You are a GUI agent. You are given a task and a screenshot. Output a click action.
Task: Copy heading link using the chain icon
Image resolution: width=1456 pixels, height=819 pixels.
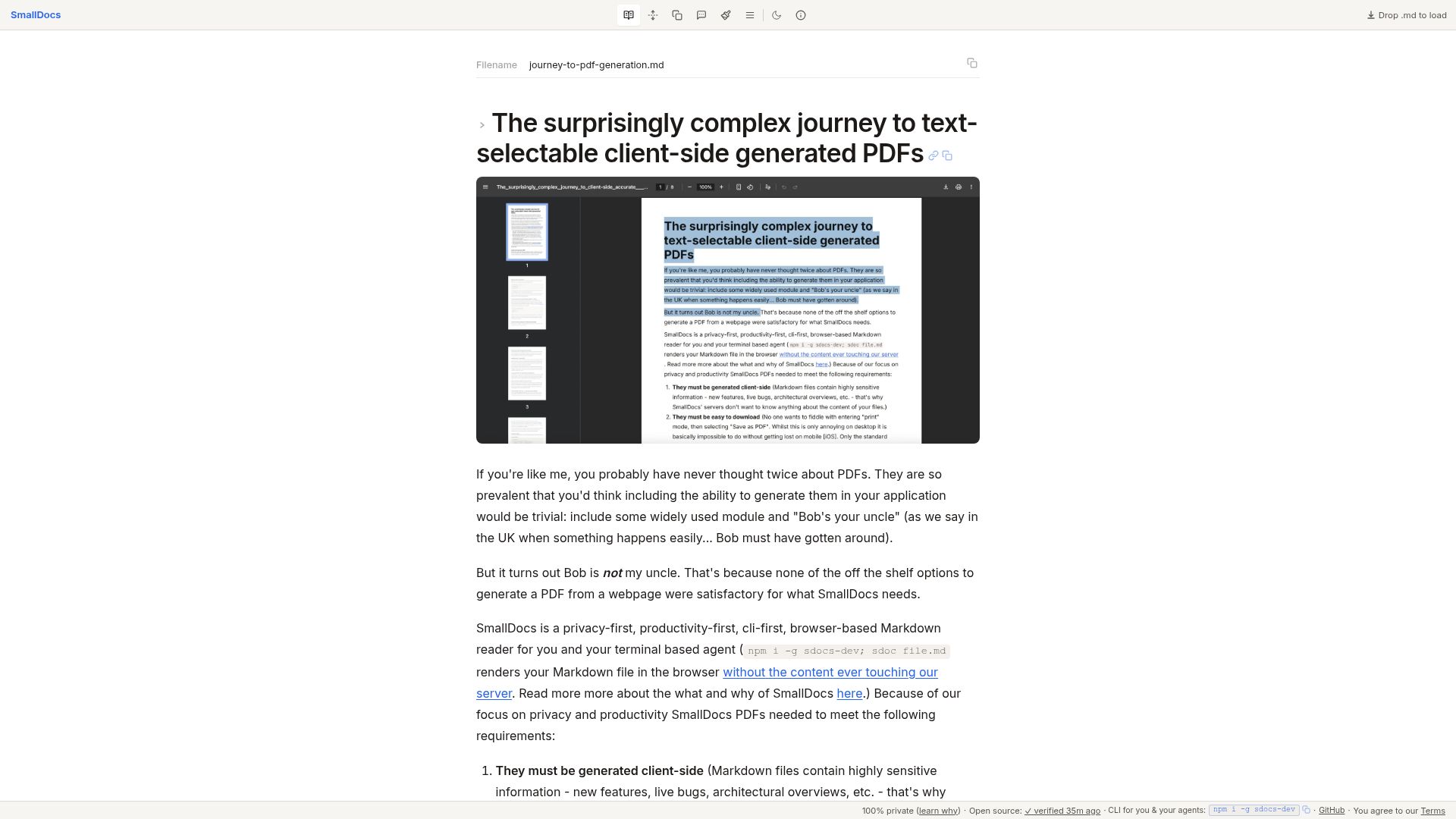(934, 155)
